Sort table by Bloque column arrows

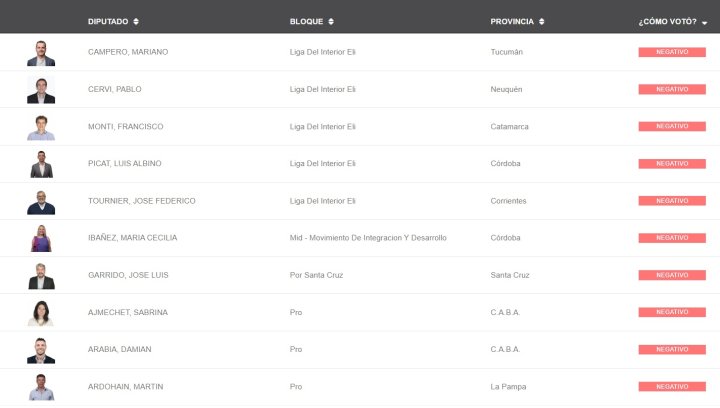point(331,22)
